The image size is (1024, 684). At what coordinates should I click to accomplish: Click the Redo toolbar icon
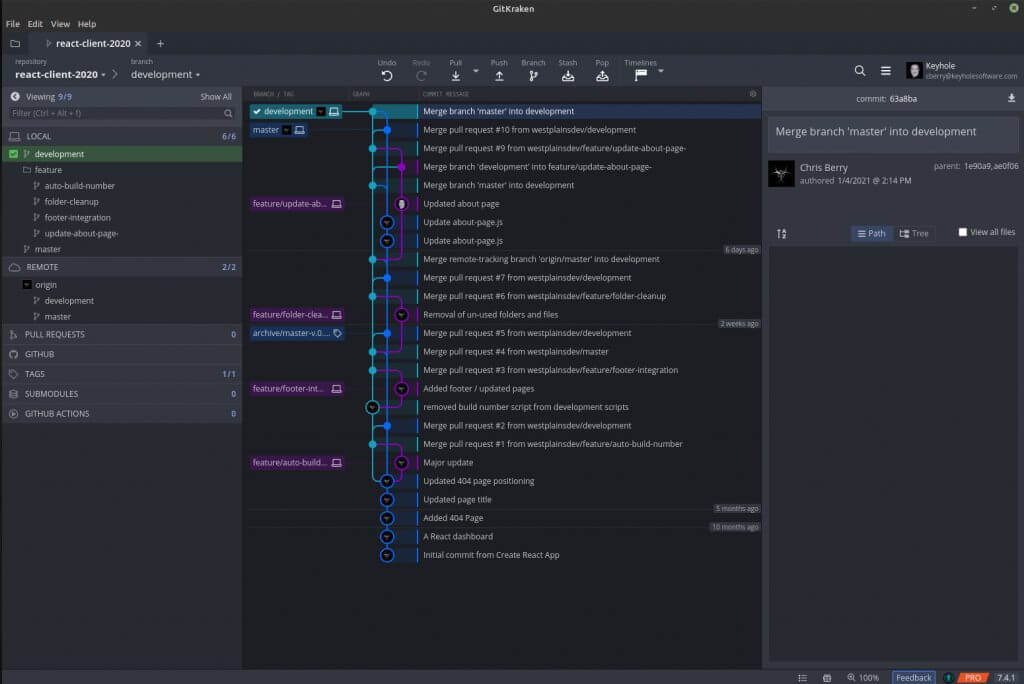[421, 76]
